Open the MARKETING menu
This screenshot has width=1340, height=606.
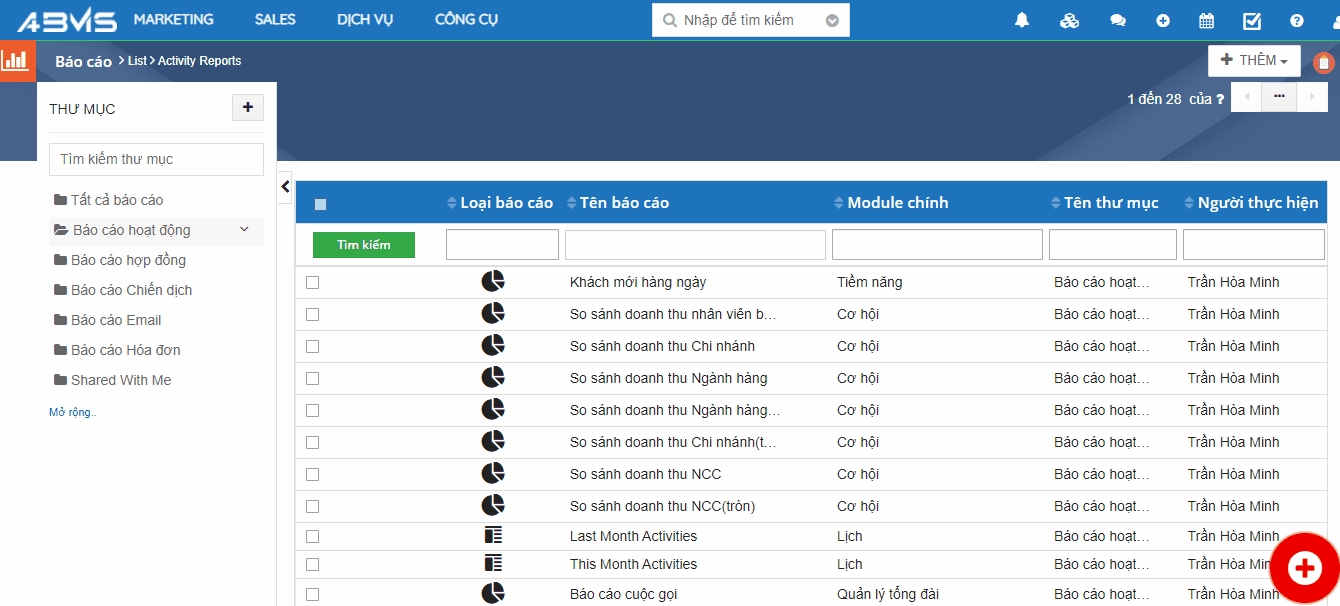click(173, 20)
